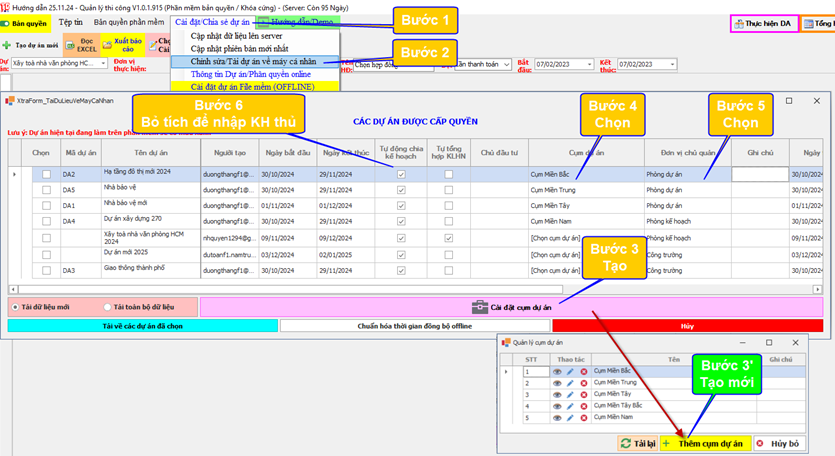
Task: Click the Tạo dự án mới plus icon
Action: click(7, 45)
